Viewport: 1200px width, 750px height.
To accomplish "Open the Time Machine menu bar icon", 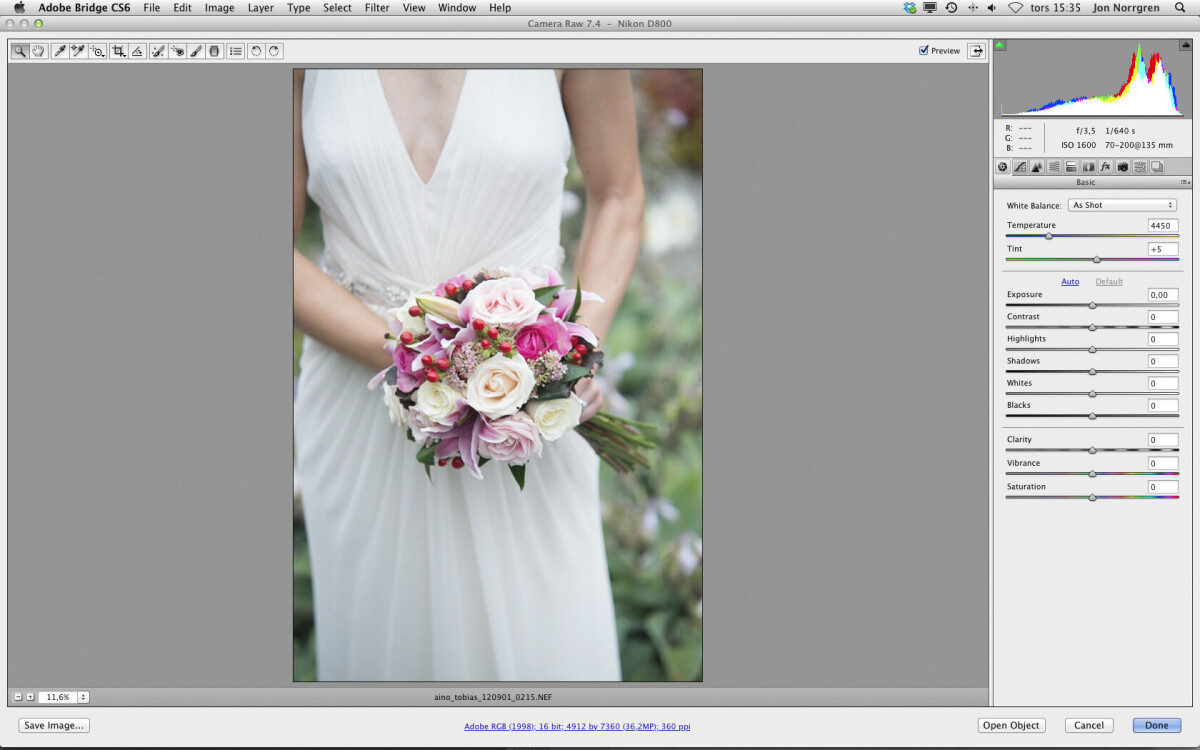I will point(951,8).
